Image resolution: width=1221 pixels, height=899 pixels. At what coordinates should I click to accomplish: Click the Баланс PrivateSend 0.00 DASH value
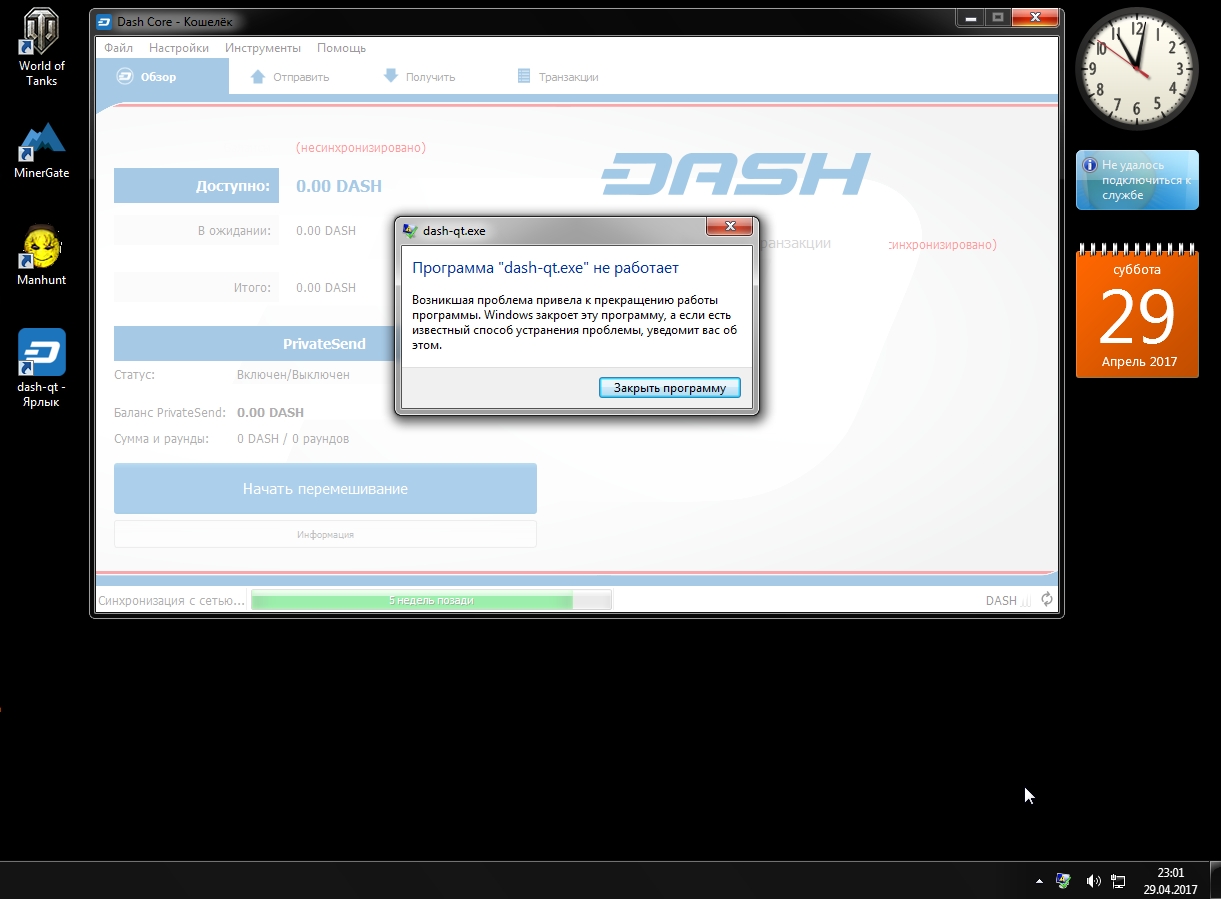[x=270, y=412]
